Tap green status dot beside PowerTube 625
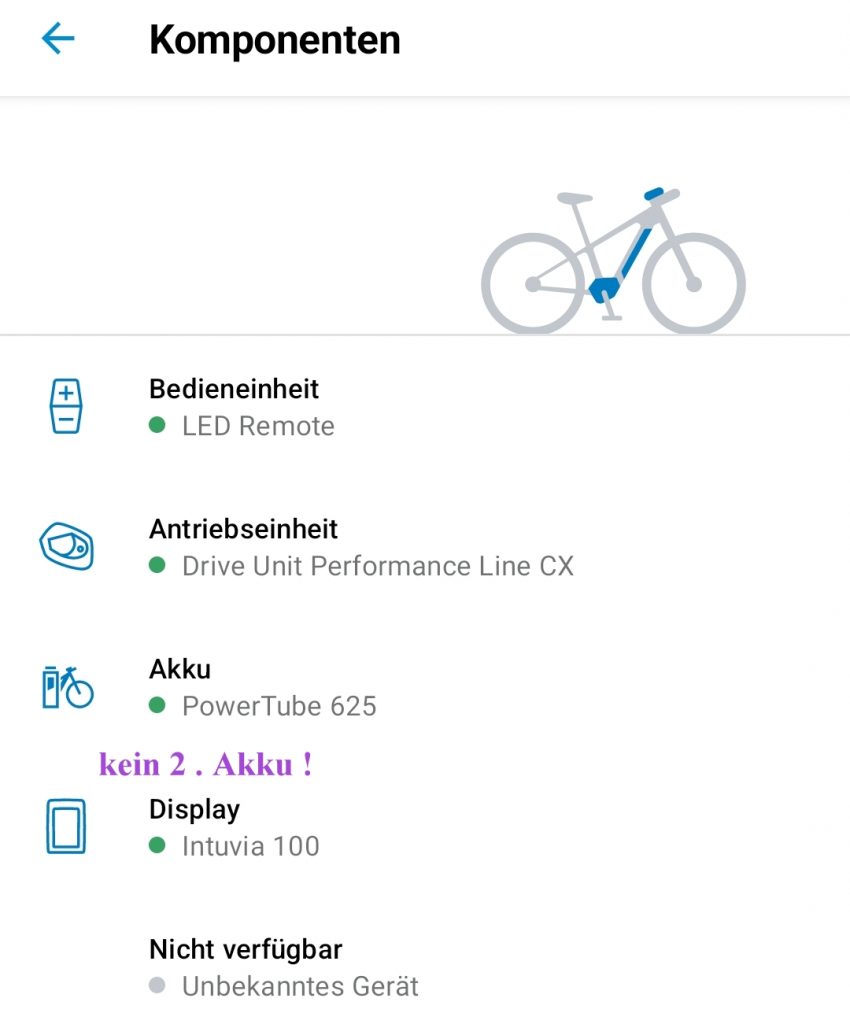The width and height of the screenshot is (850, 1024). (x=157, y=705)
